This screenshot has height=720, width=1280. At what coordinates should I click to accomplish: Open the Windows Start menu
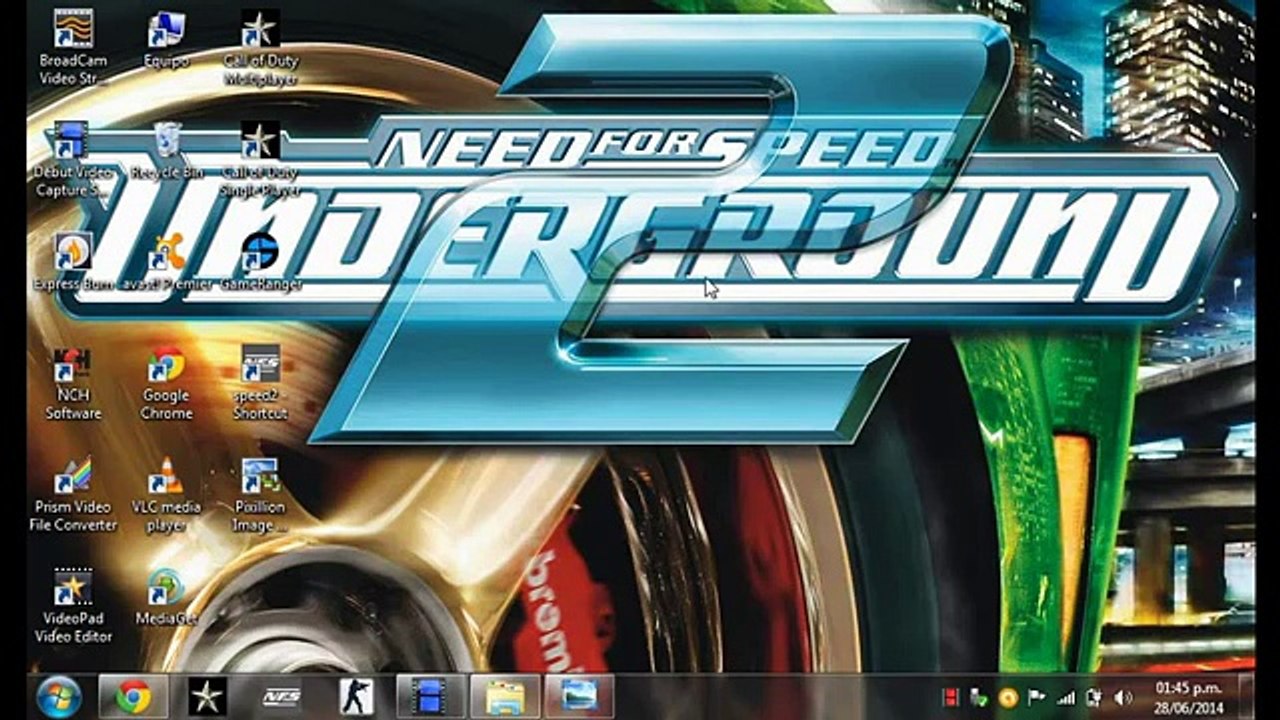tap(58, 696)
